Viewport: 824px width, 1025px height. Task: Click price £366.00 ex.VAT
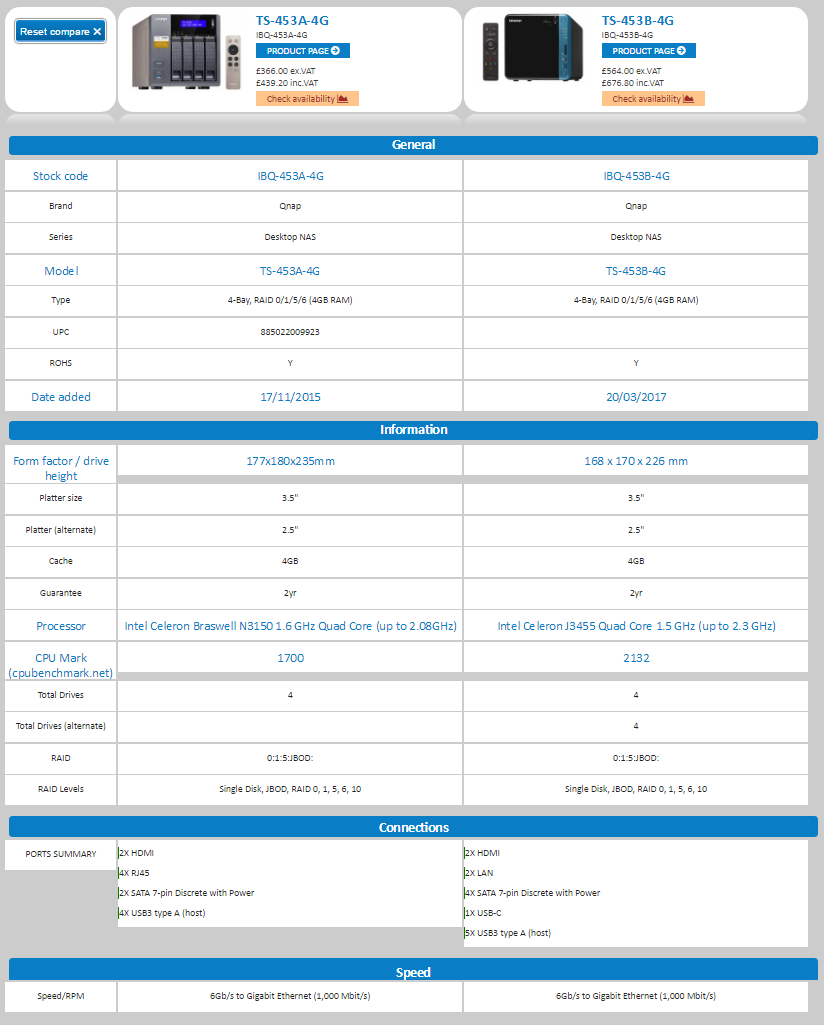(x=286, y=71)
